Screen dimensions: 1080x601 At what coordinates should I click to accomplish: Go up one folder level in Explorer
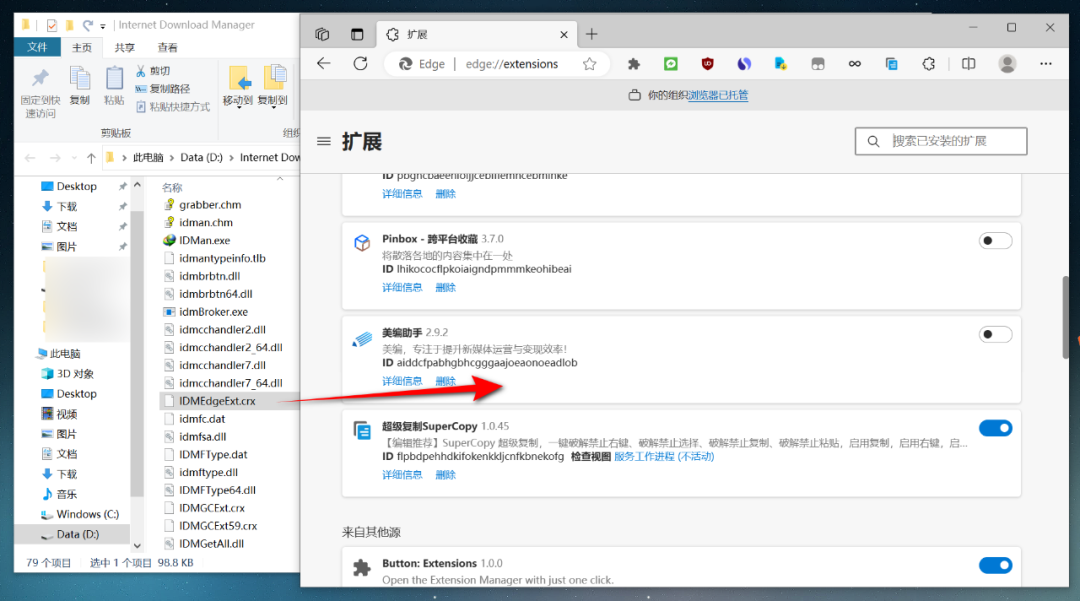(91, 158)
